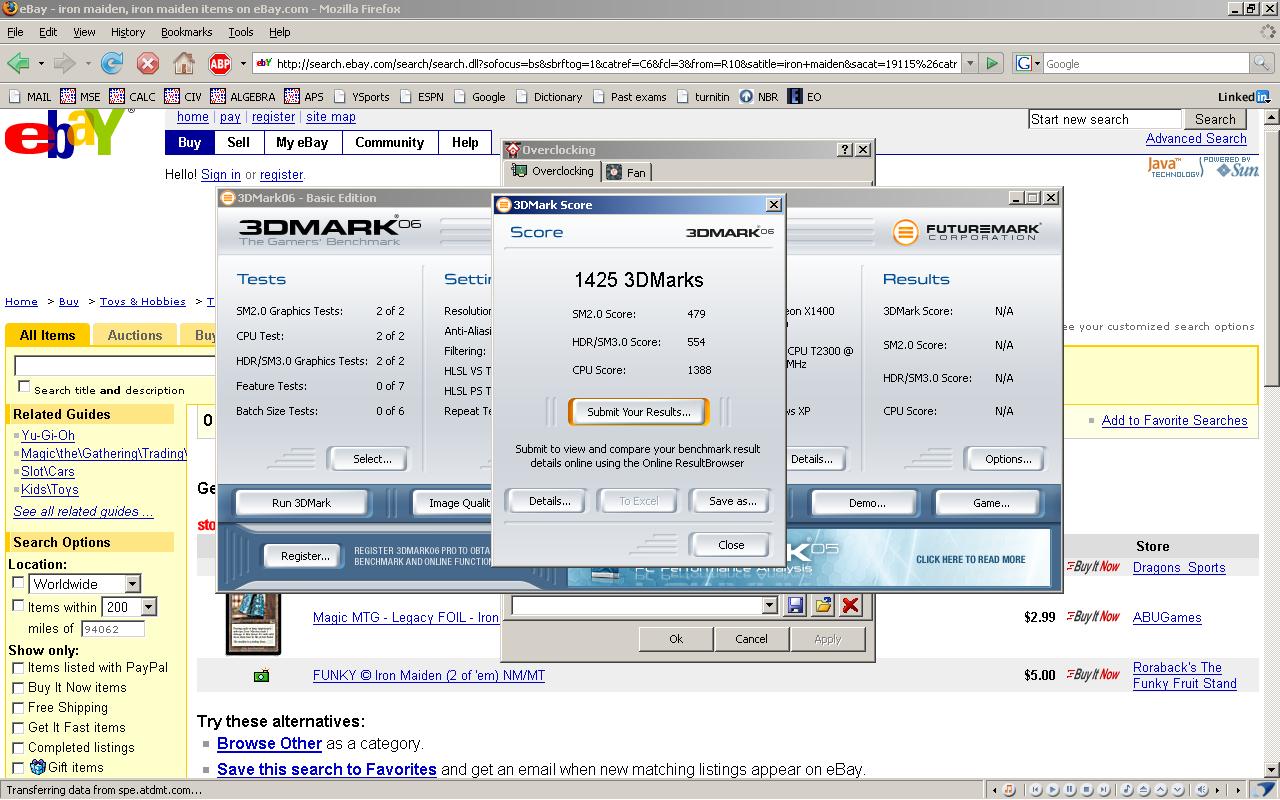
Task: Click the red X delete profile icon
Action: click(x=850, y=605)
